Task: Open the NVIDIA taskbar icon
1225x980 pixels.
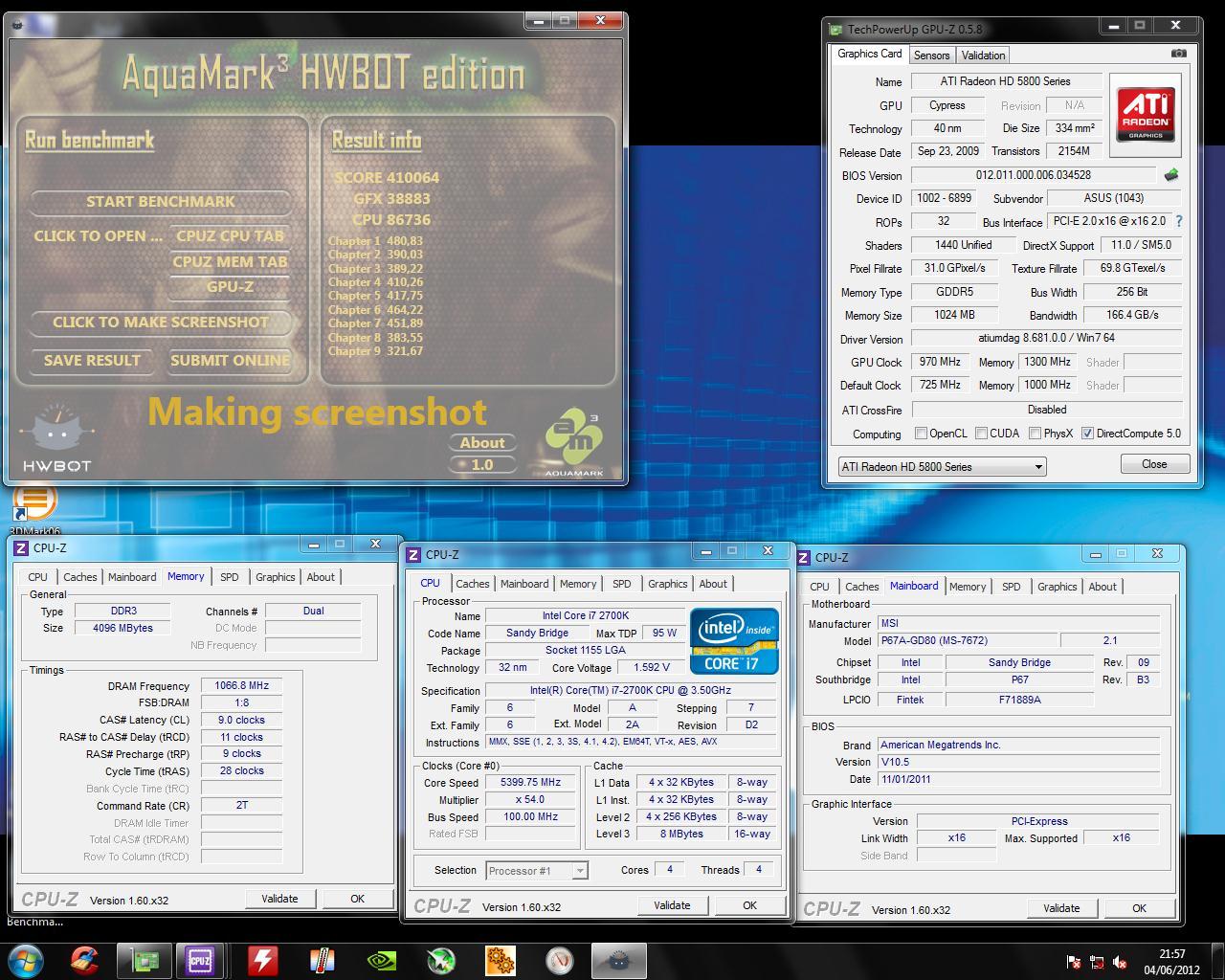Action: [x=381, y=959]
